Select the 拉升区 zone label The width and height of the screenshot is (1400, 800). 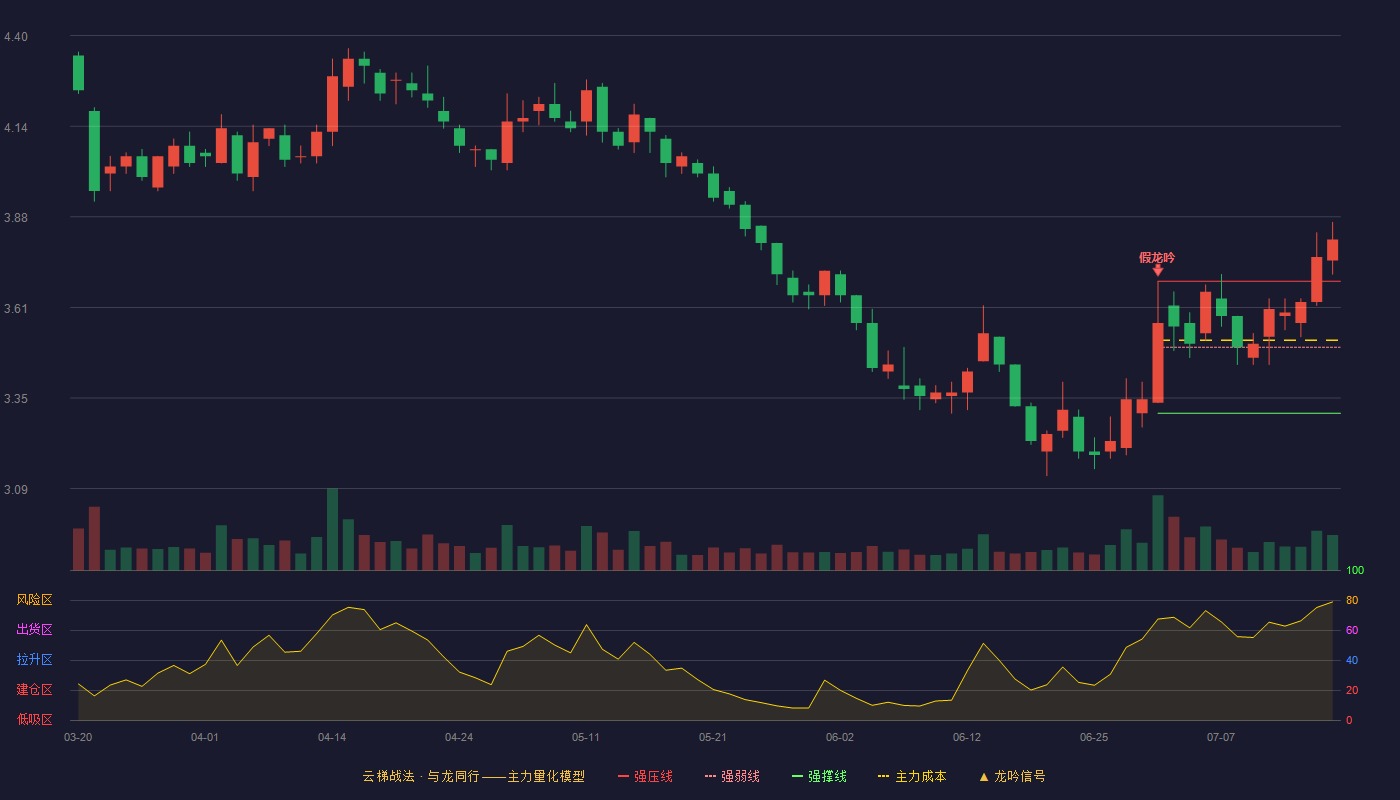[34, 660]
